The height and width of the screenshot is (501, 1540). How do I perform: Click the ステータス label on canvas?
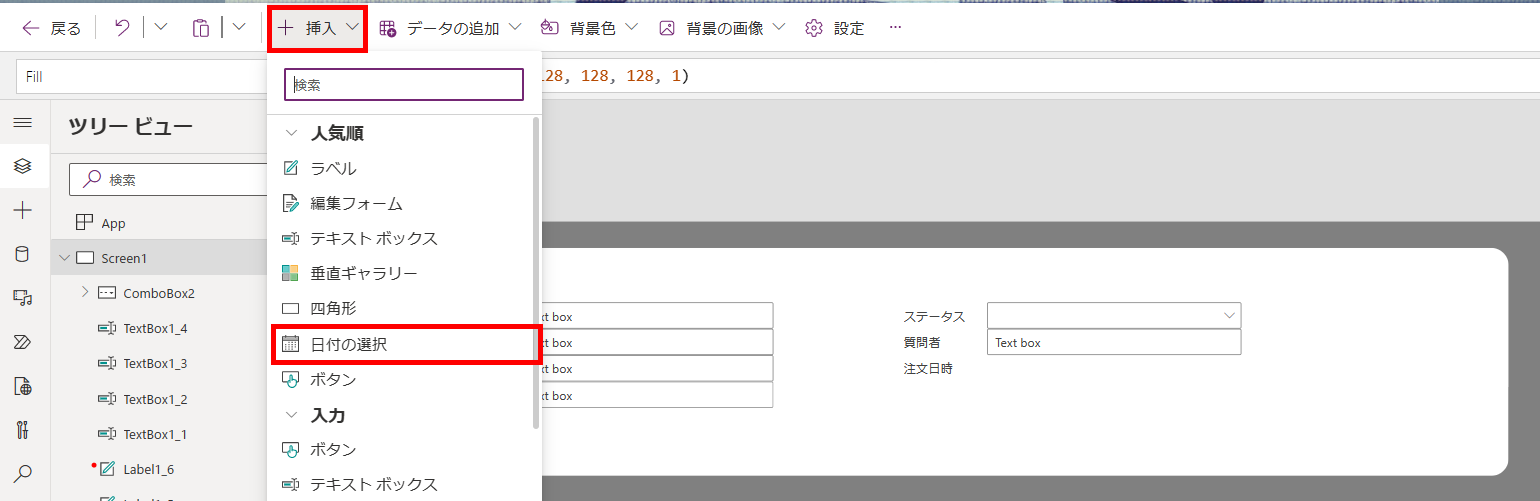coord(934,316)
